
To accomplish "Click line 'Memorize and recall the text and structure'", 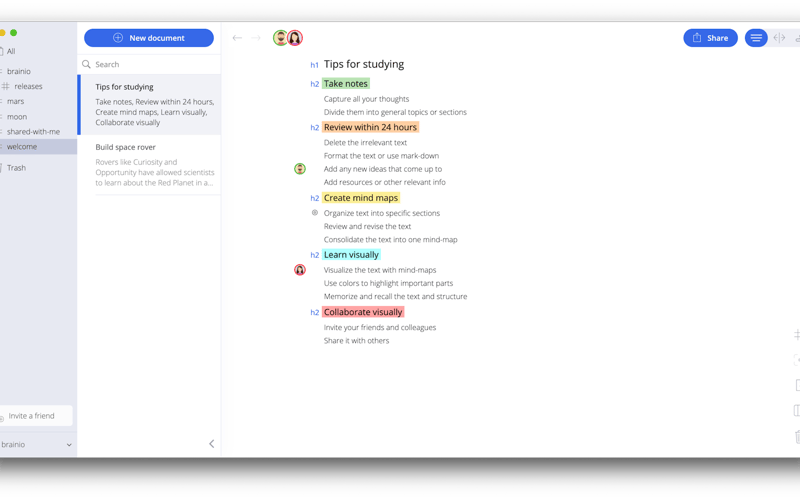I will pos(395,296).
